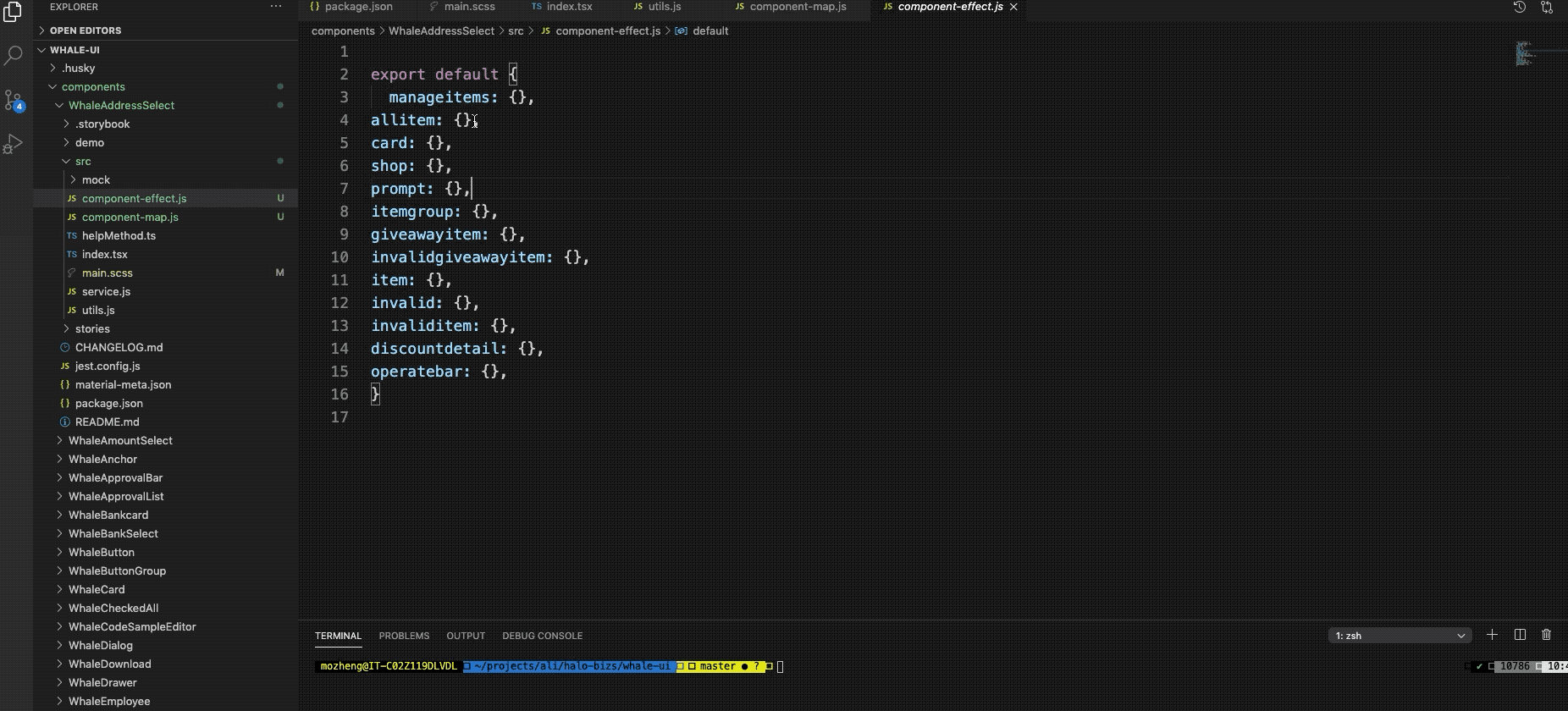Image resolution: width=1568 pixels, height=711 pixels.
Task: Kill terminal with the trash icon
Action: coord(1547,635)
